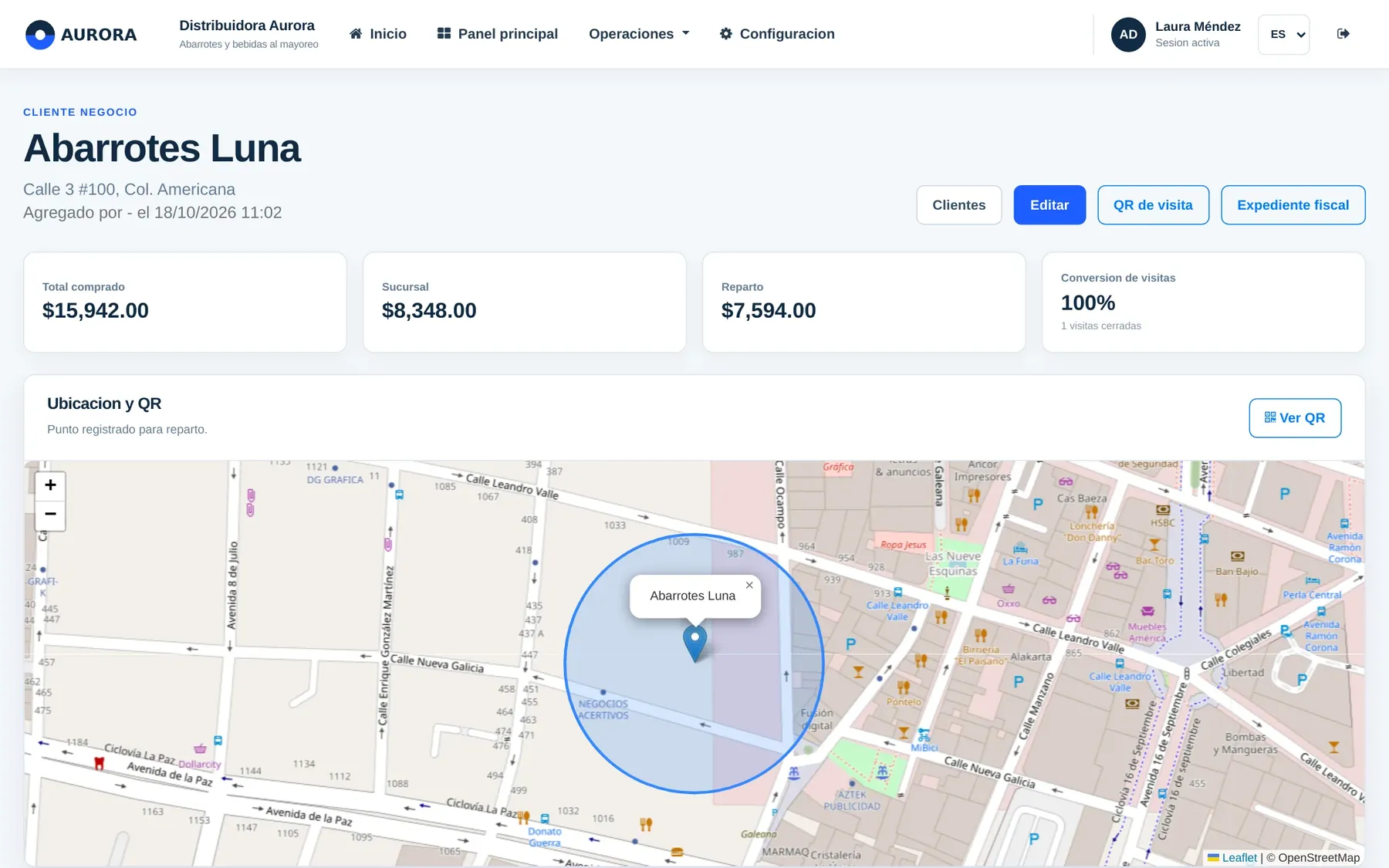This screenshot has width=1389, height=868.
Task: Click the Aurora logo icon
Action: pyautogui.click(x=40, y=35)
